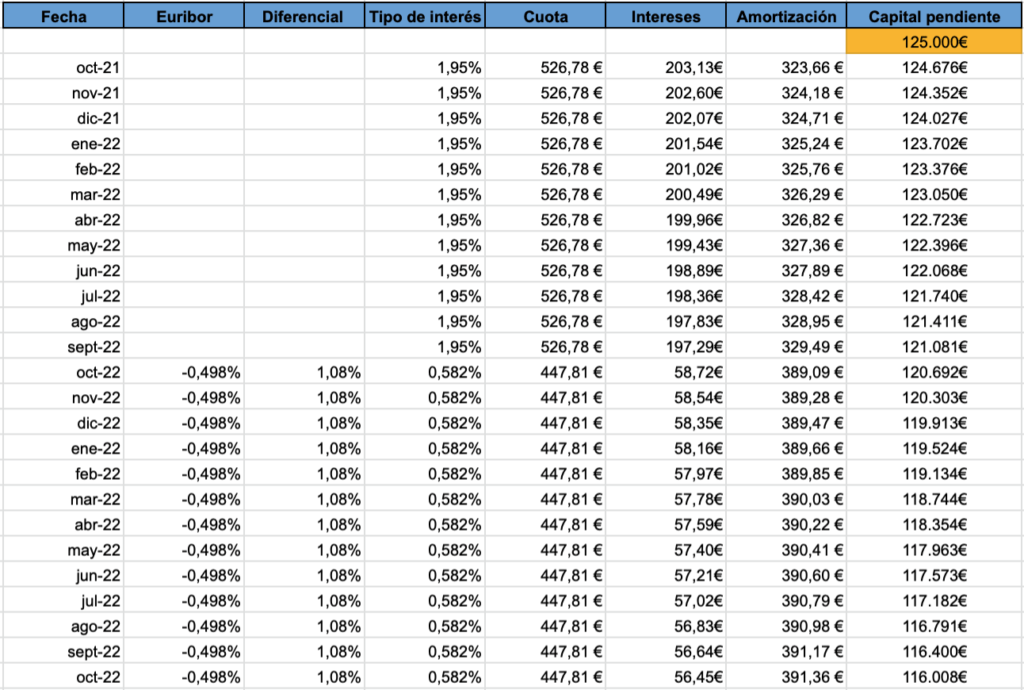Click the 116.008€ pending capital cell
The image size is (1024, 690).
[934, 677]
